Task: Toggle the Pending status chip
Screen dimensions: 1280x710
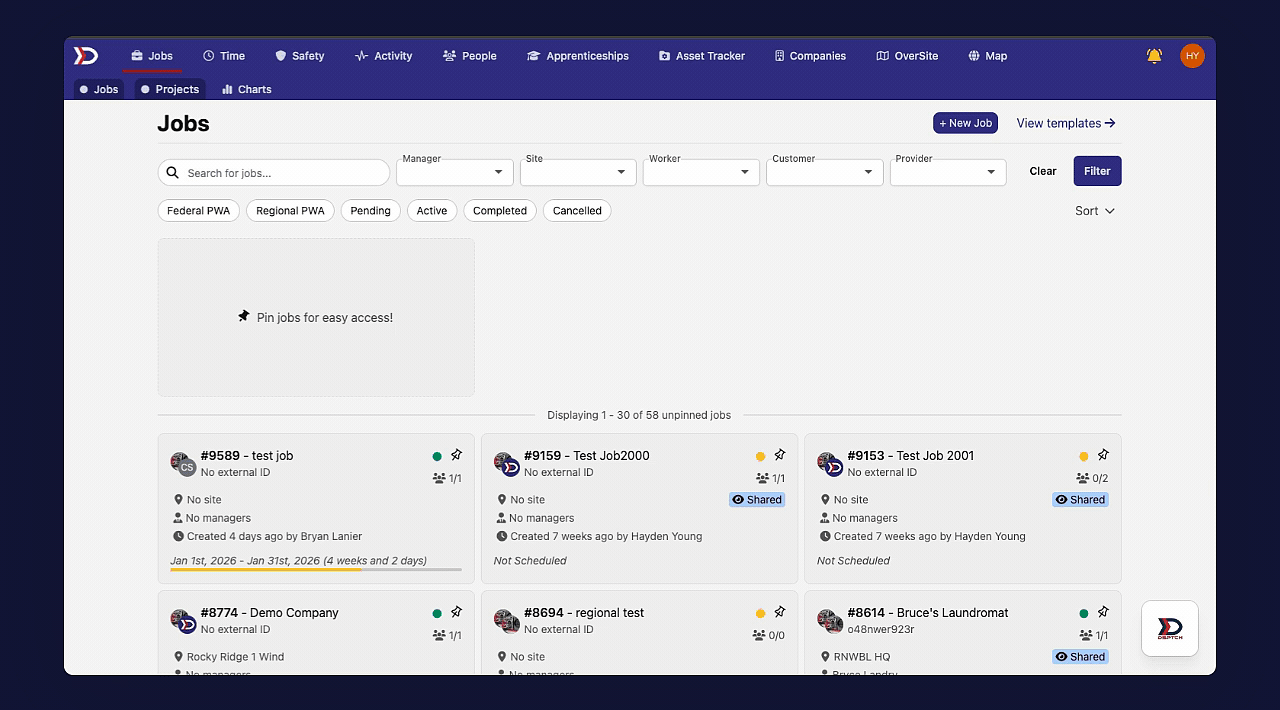Action: 370,211
